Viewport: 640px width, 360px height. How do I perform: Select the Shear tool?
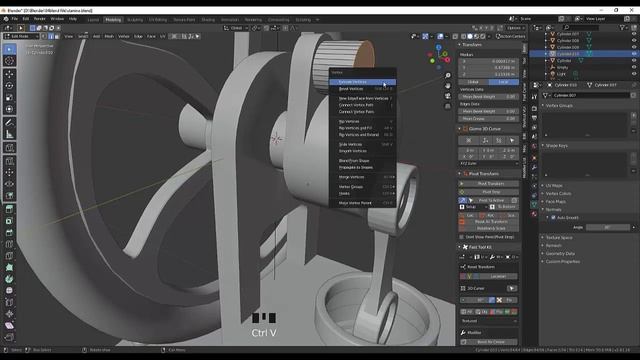click(9, 325)
